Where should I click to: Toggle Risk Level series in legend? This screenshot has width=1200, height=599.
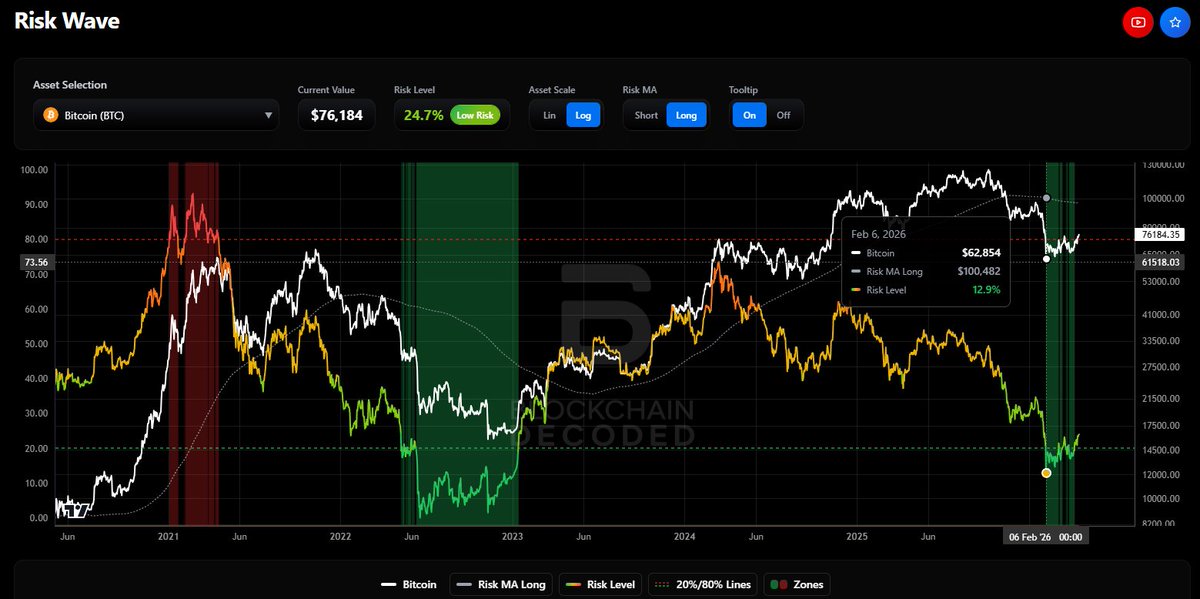[x=598, y=584]
